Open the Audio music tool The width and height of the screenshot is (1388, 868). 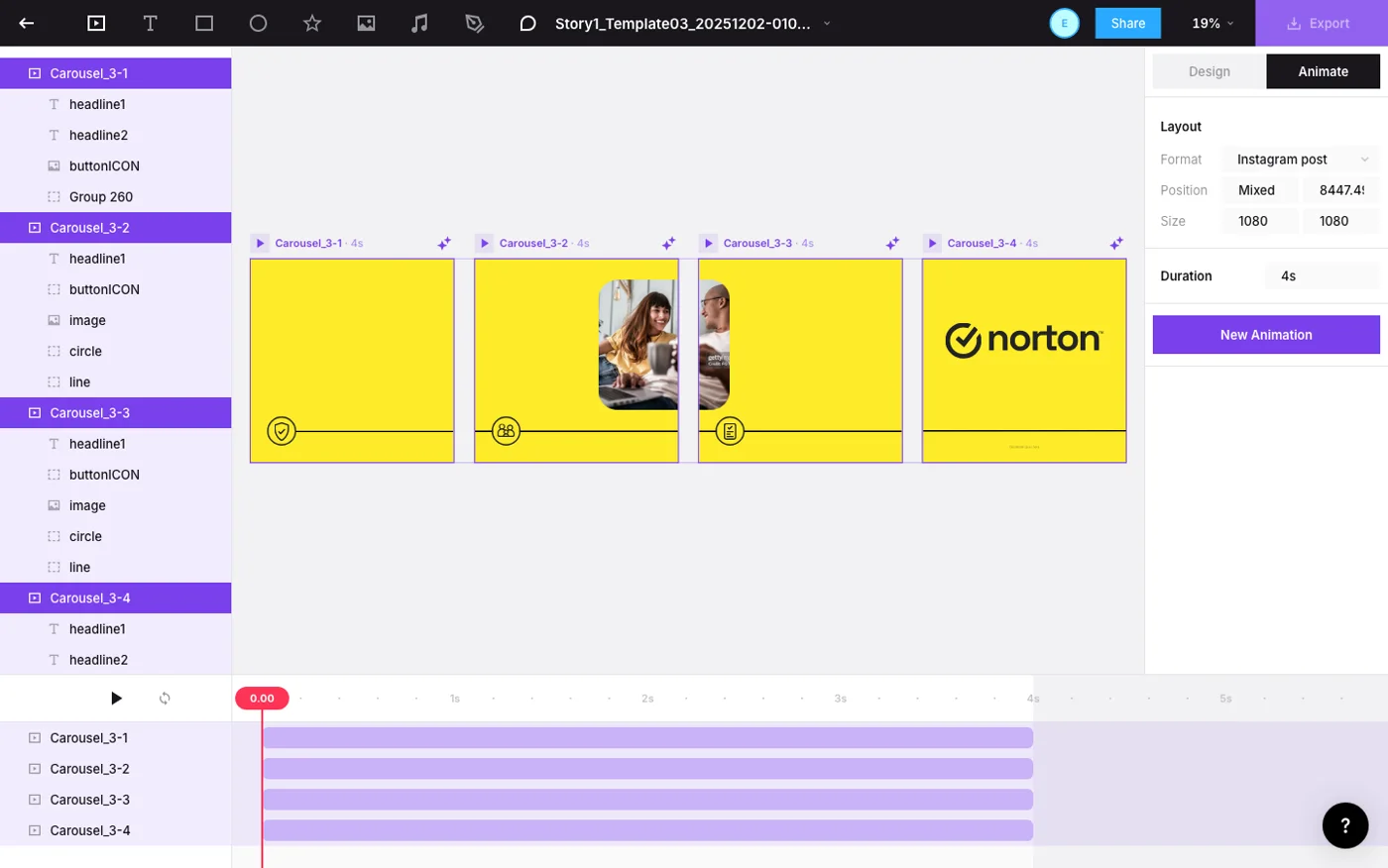(420, 23)
